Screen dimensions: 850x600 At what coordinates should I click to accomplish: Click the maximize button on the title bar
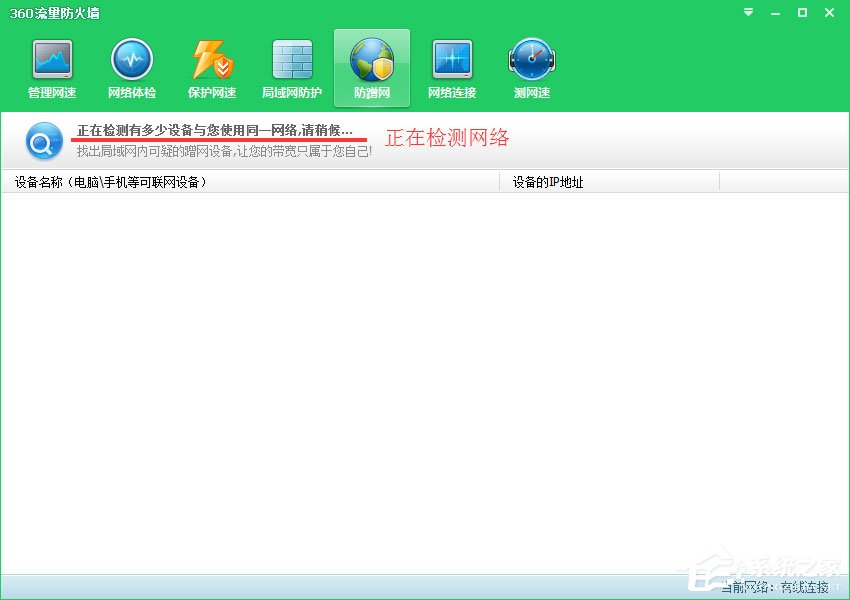tap(802, 13)
